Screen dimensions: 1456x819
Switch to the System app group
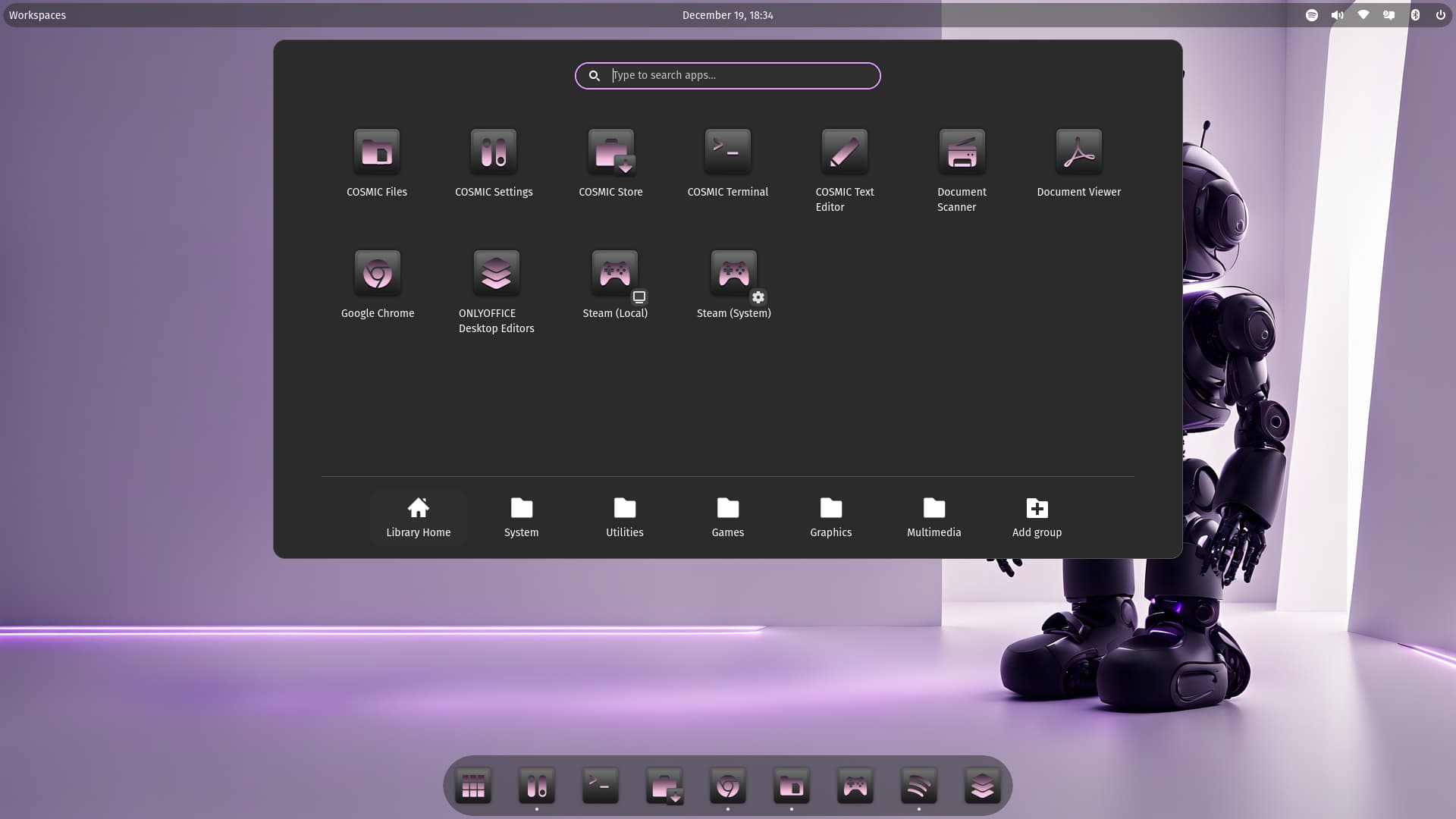(522, 518)
